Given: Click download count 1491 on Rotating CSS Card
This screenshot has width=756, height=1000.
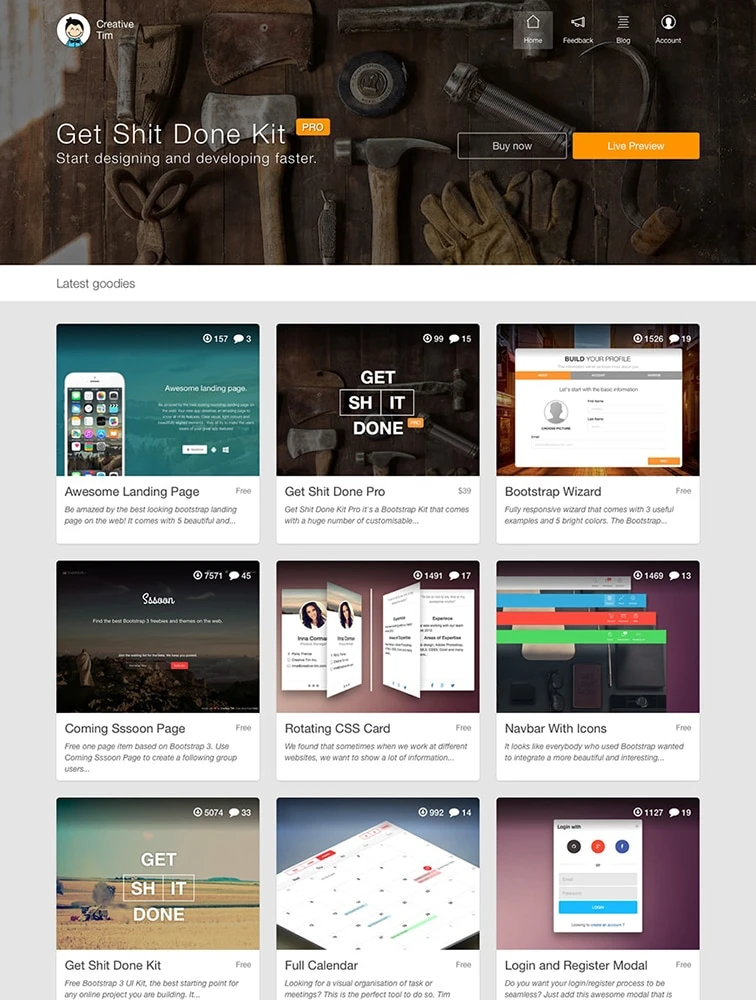Looking at the screenshot, I should (427, 575).
